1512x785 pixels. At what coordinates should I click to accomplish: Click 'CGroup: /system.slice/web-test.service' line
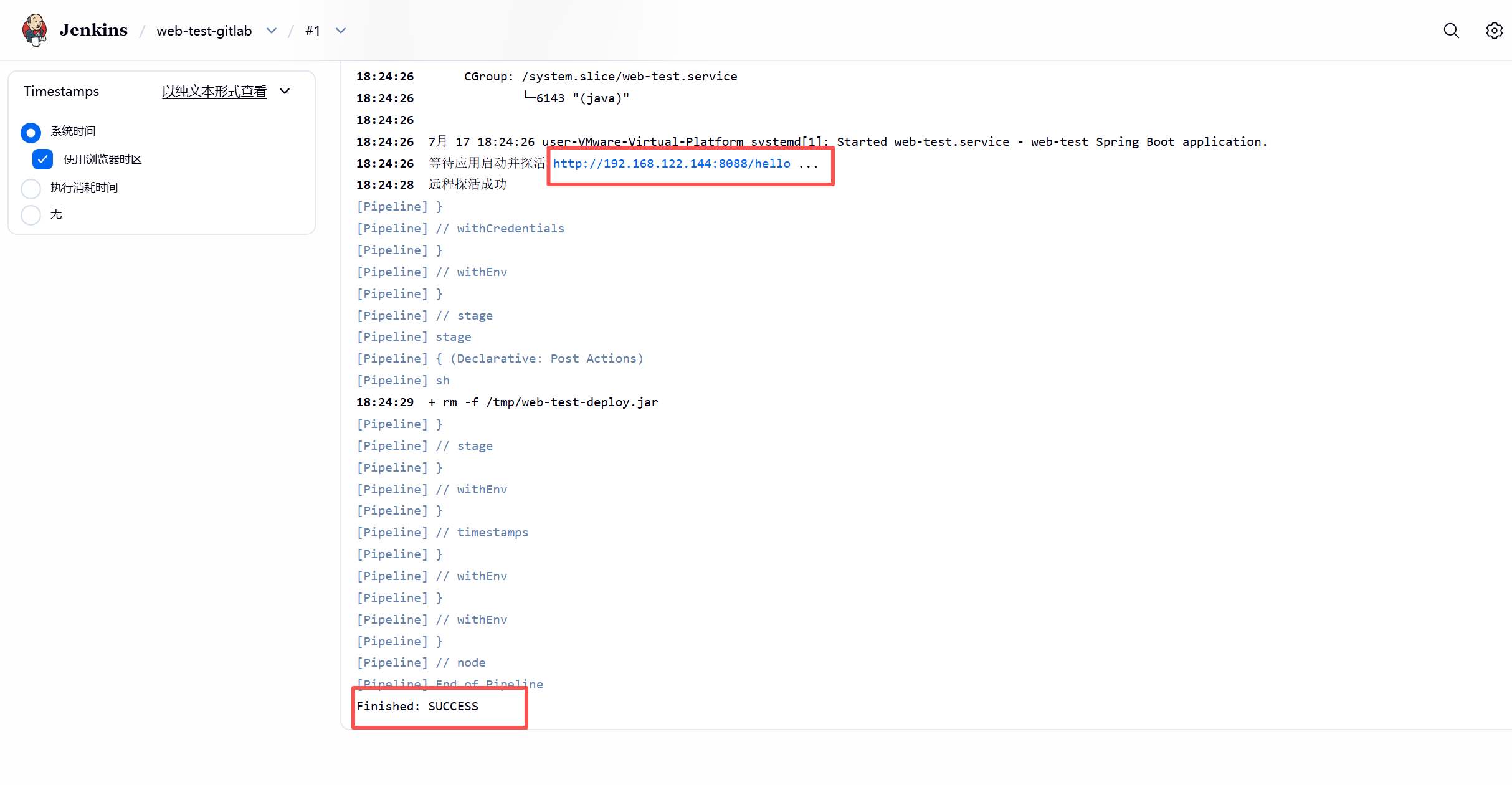pyautogui.click(x=601, y=77)
